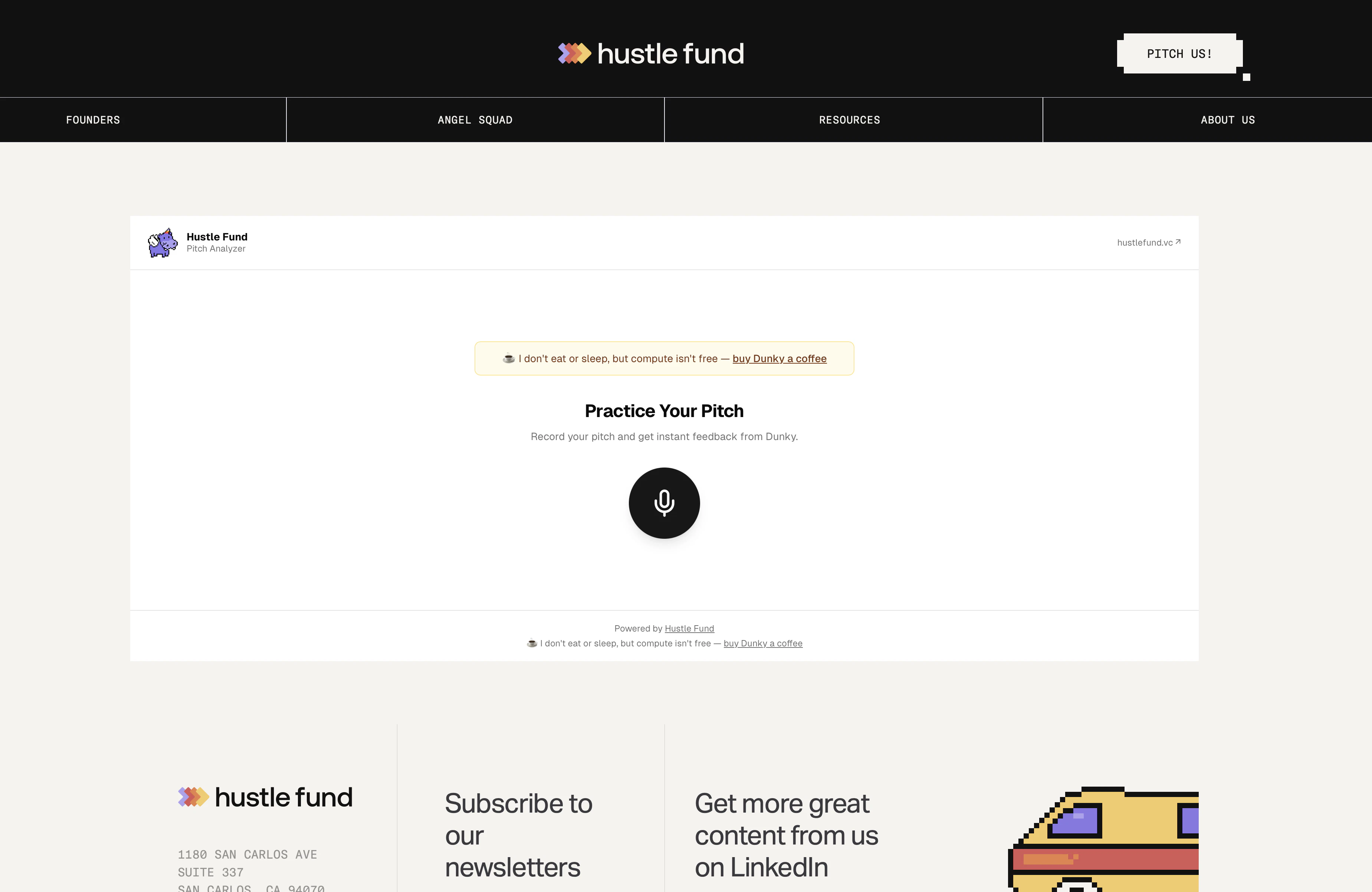Open the Resources menu
The image size is (1372, 892).
pos(850,120)
